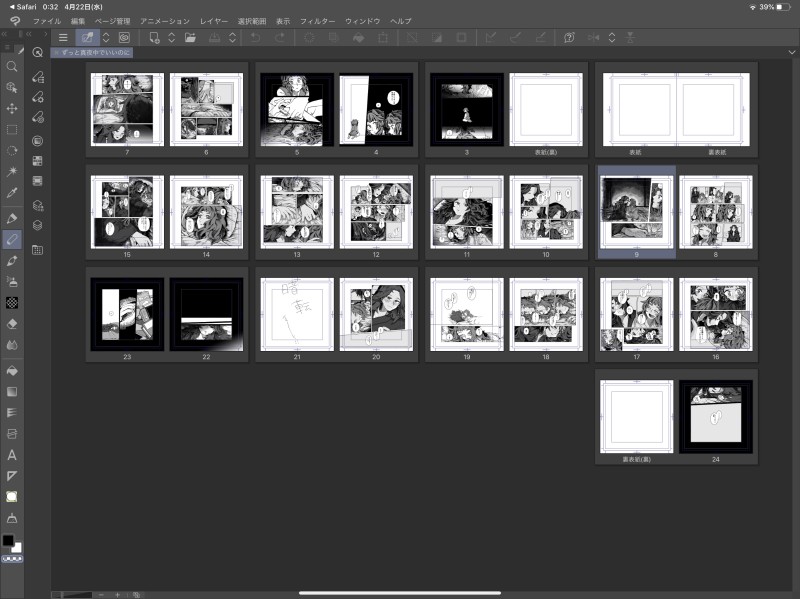Click the Clip Studio logo icon

(x=15, y=21)
